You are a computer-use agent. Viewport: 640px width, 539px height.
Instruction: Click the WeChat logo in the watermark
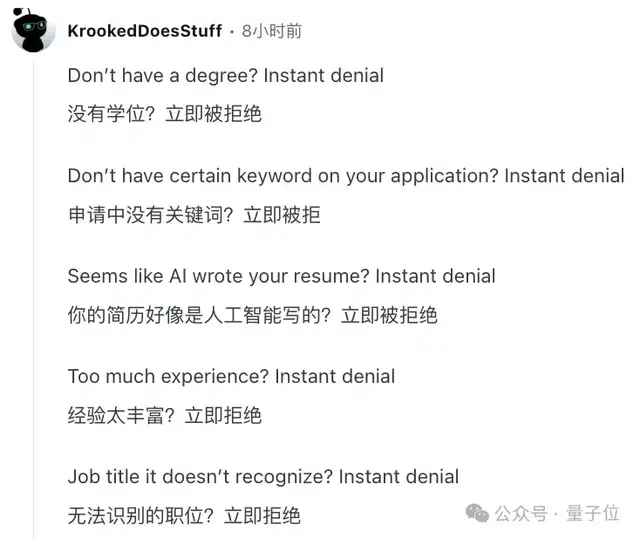(x=479, y=513)
